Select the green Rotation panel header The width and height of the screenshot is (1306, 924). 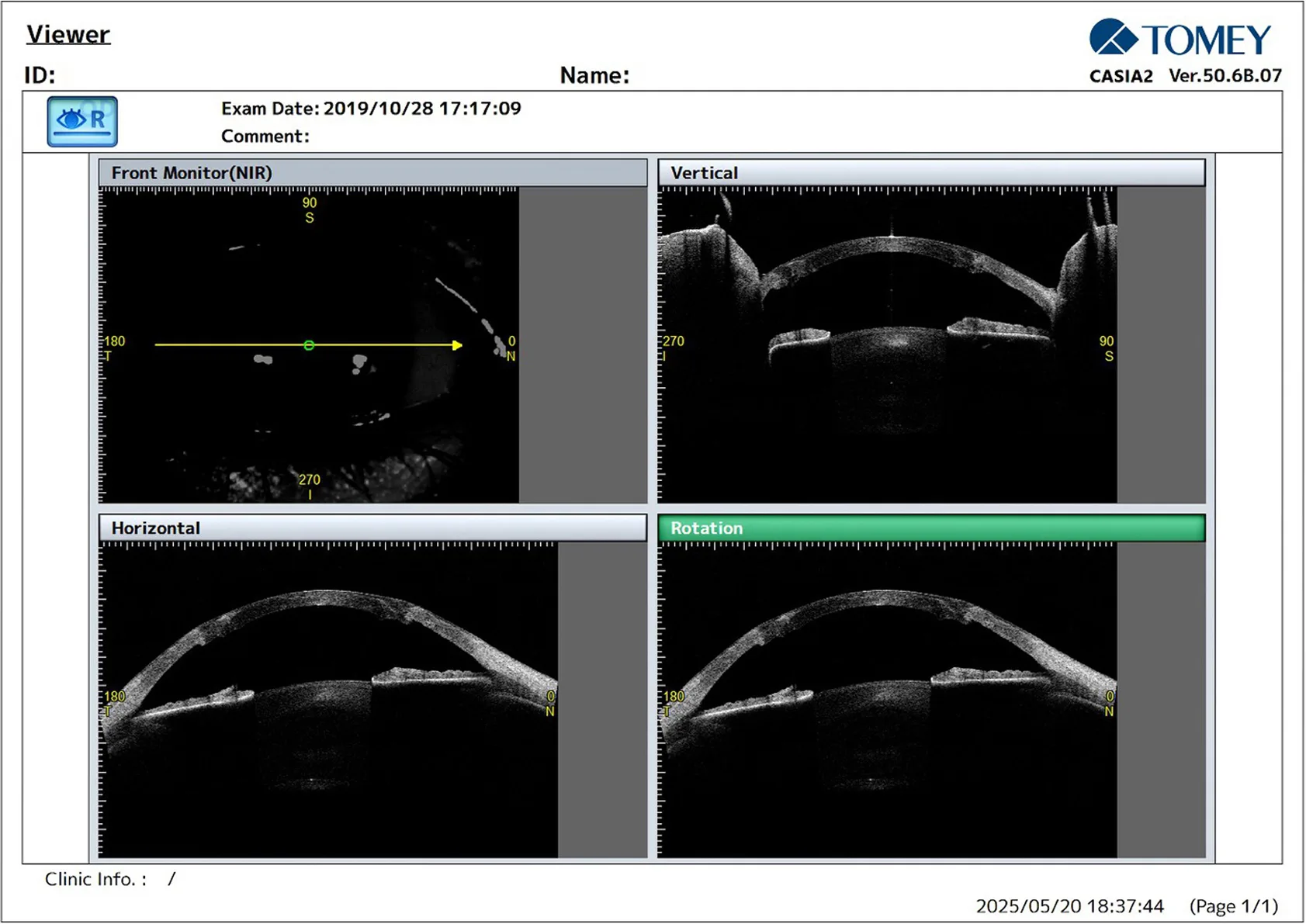coord(931,528)
